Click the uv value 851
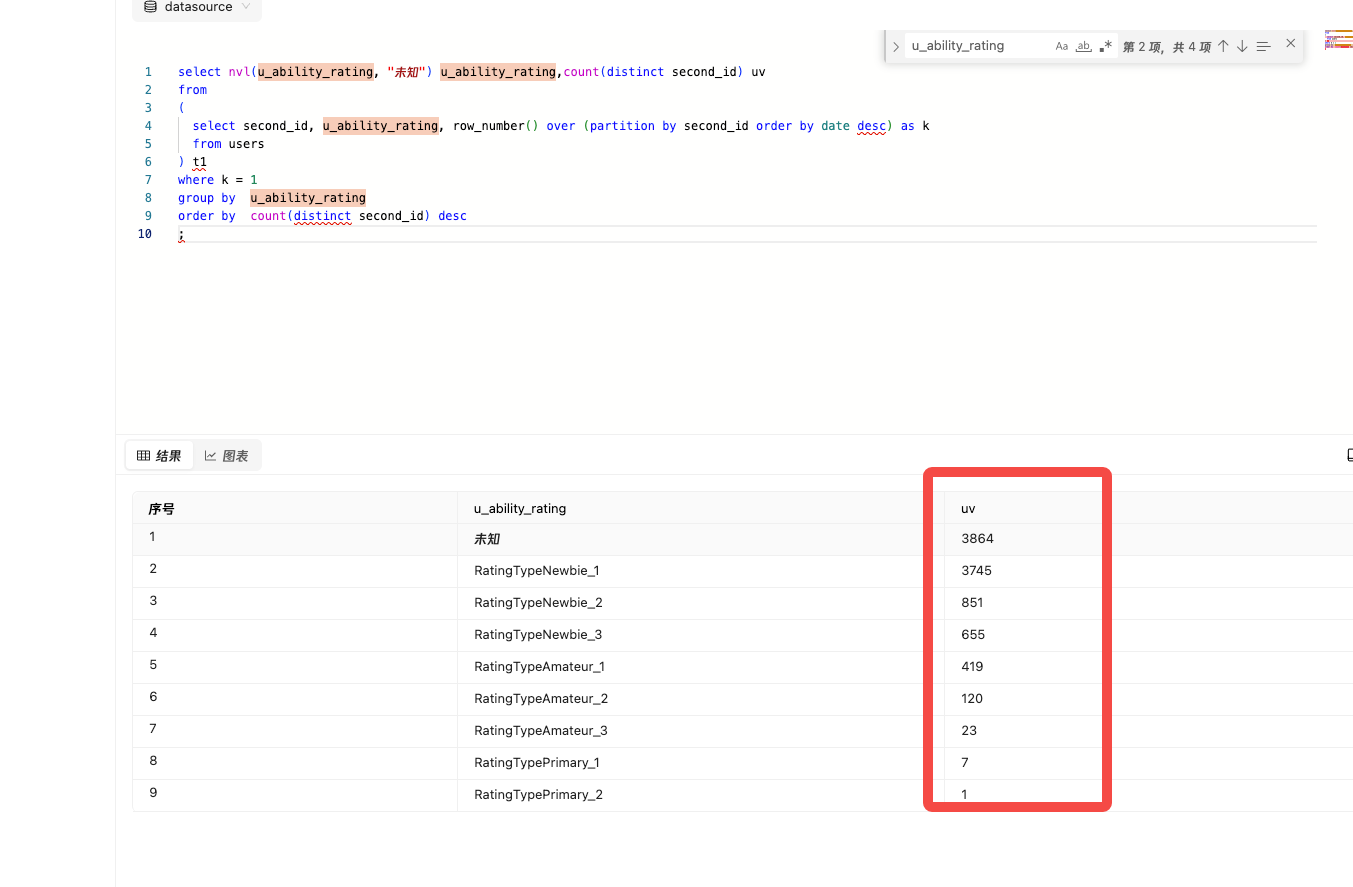Screen dimensions: 1353x887 tap(972, 603)
